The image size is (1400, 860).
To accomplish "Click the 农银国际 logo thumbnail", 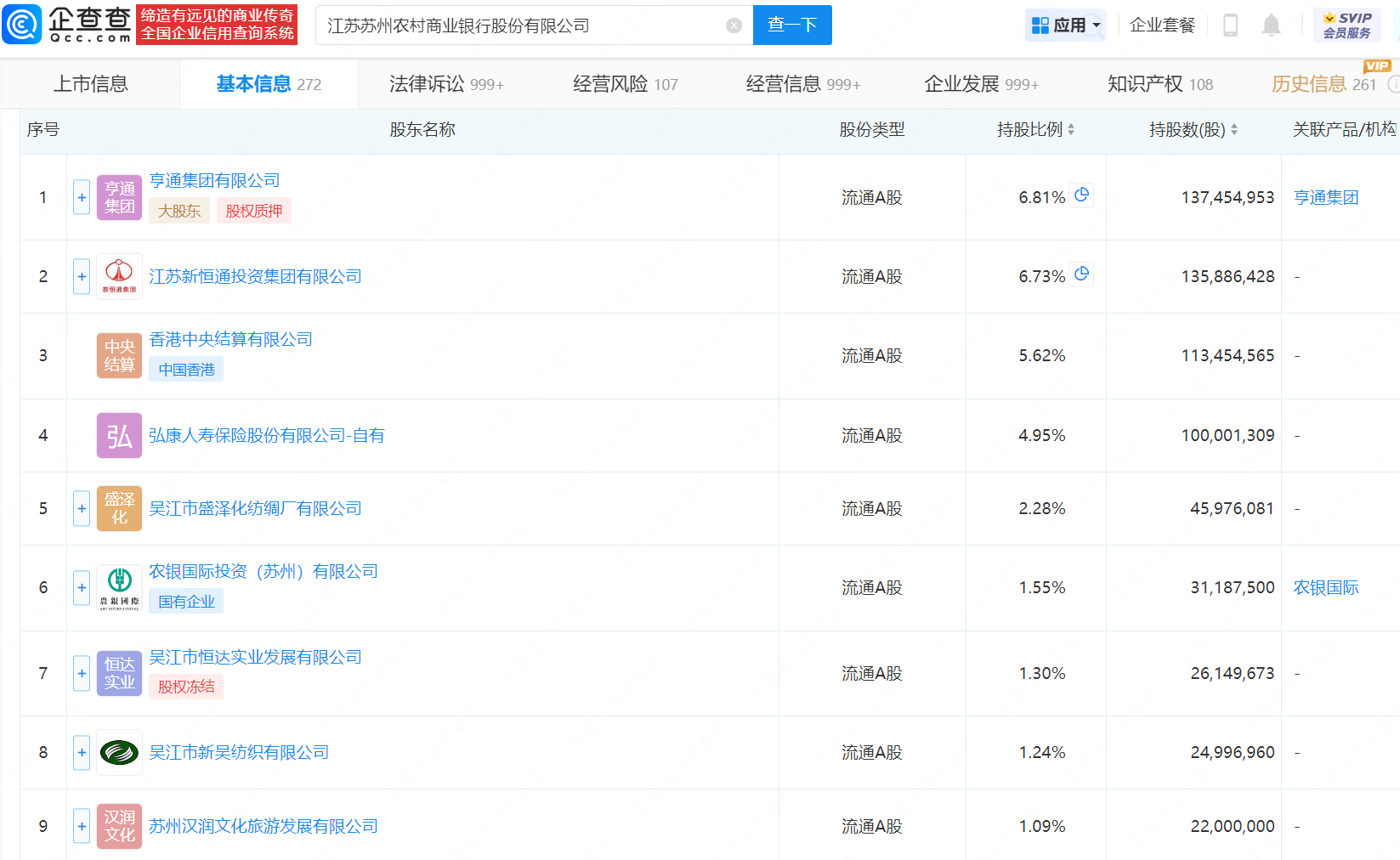I will point(119,588).
